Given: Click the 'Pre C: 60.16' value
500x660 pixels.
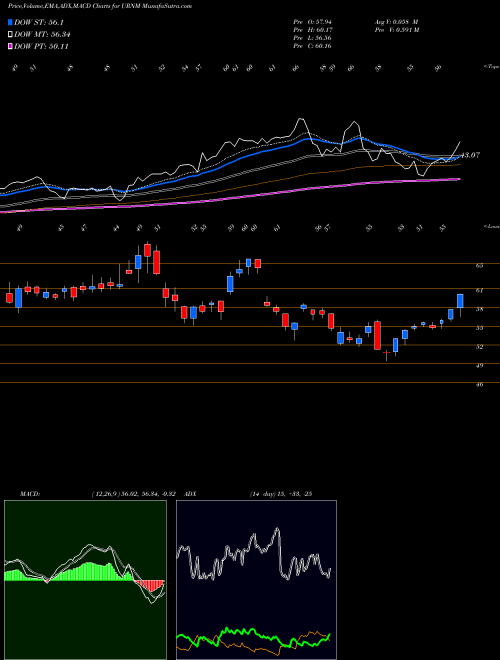Looking at the screenshot, I should pyautogui.click(x=312, y=46).
